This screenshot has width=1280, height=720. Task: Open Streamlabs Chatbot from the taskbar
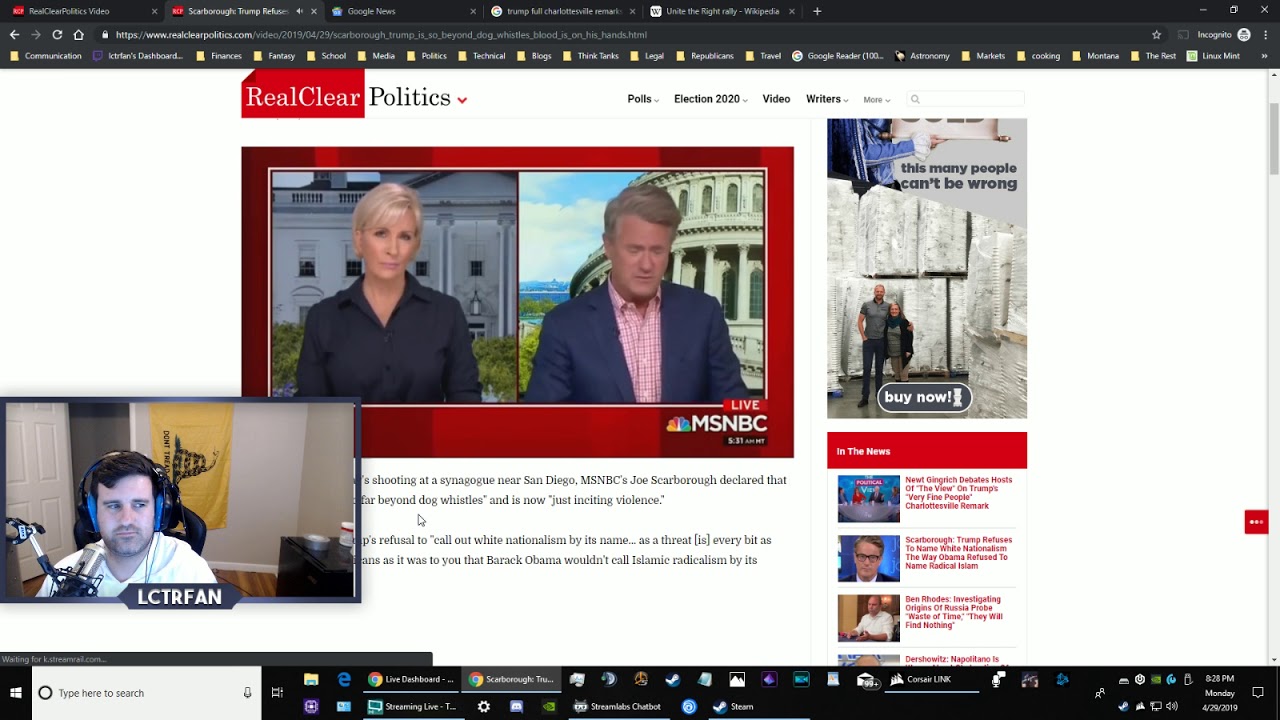pyautogui.click(x=617, y=706)
